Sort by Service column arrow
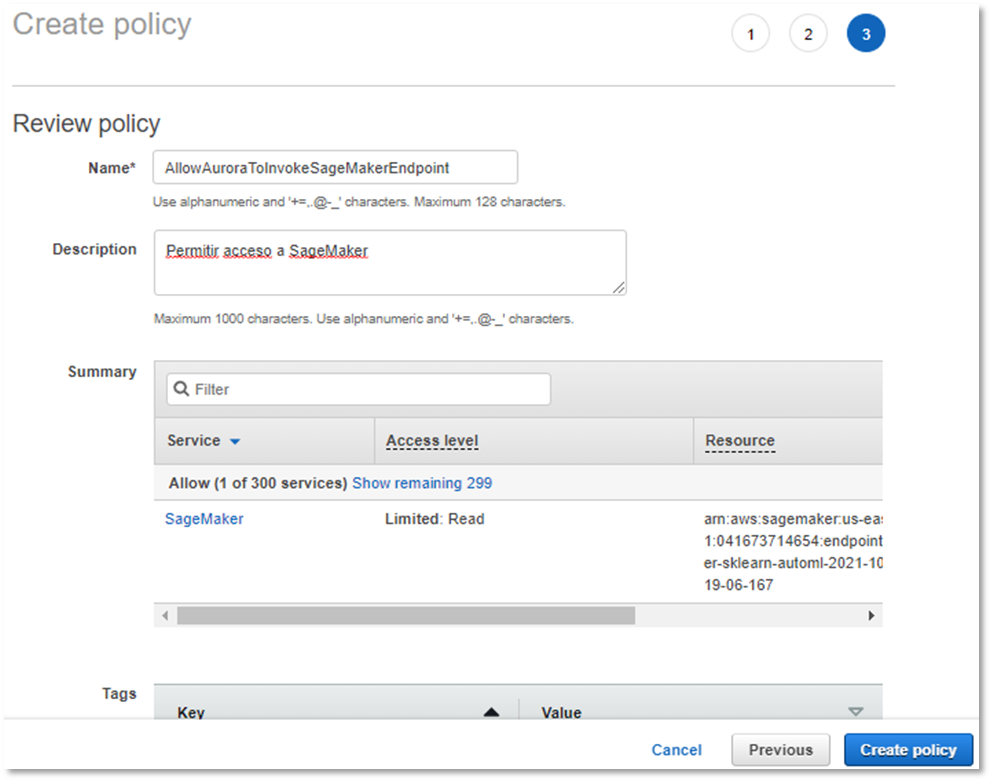 point(235,441)
